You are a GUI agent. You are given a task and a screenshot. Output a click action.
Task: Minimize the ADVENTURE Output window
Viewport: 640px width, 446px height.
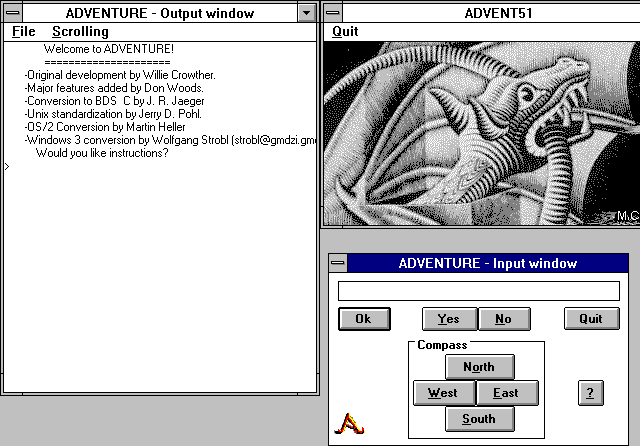pyautogui.click(x=307, y=13)
